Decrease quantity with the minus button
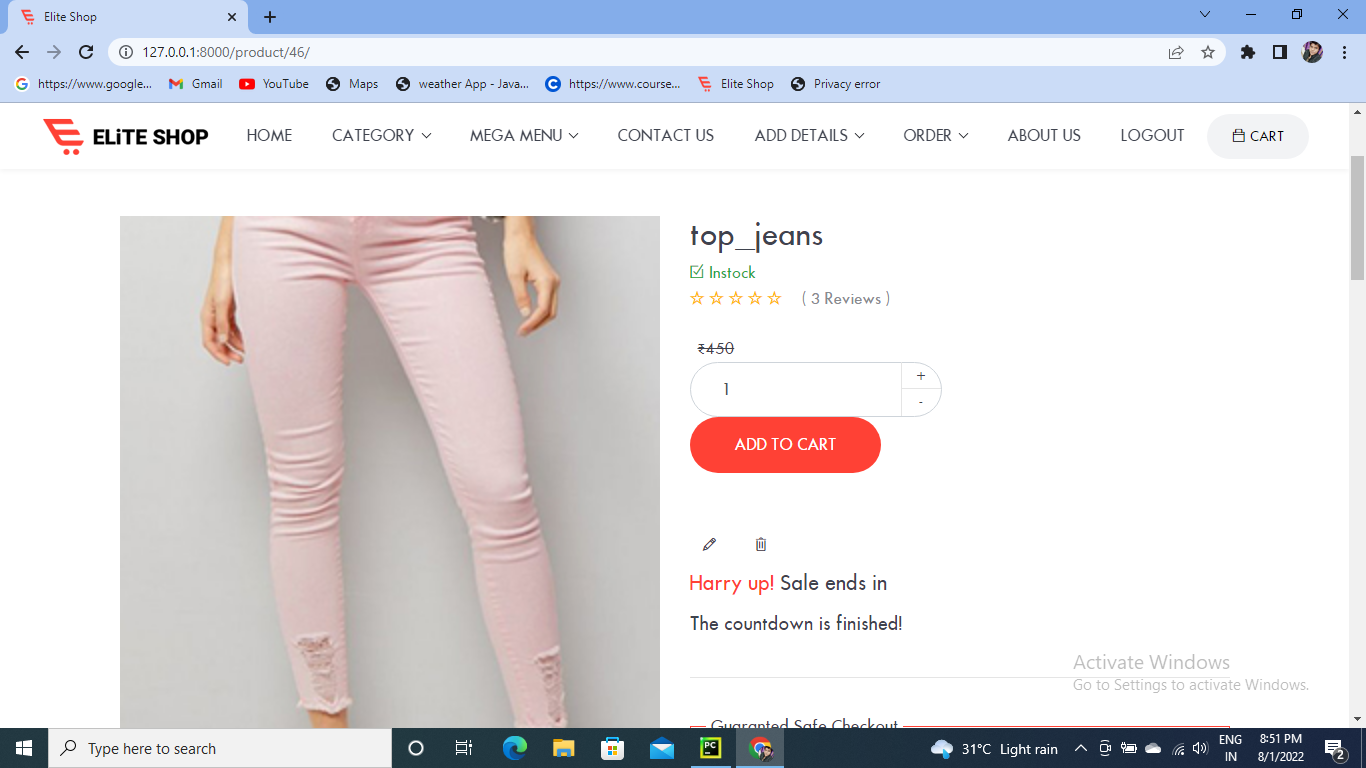This screenshot has height=768, width=1366. pyautogui.click(x=921, y=402)
